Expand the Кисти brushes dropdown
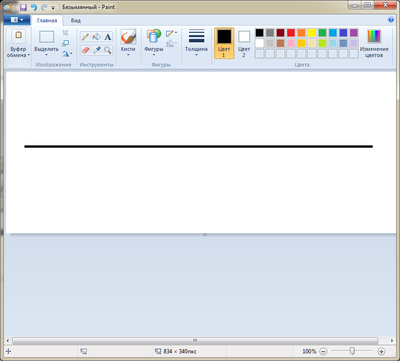Screen dimensions: 400x361 (128, 52)
